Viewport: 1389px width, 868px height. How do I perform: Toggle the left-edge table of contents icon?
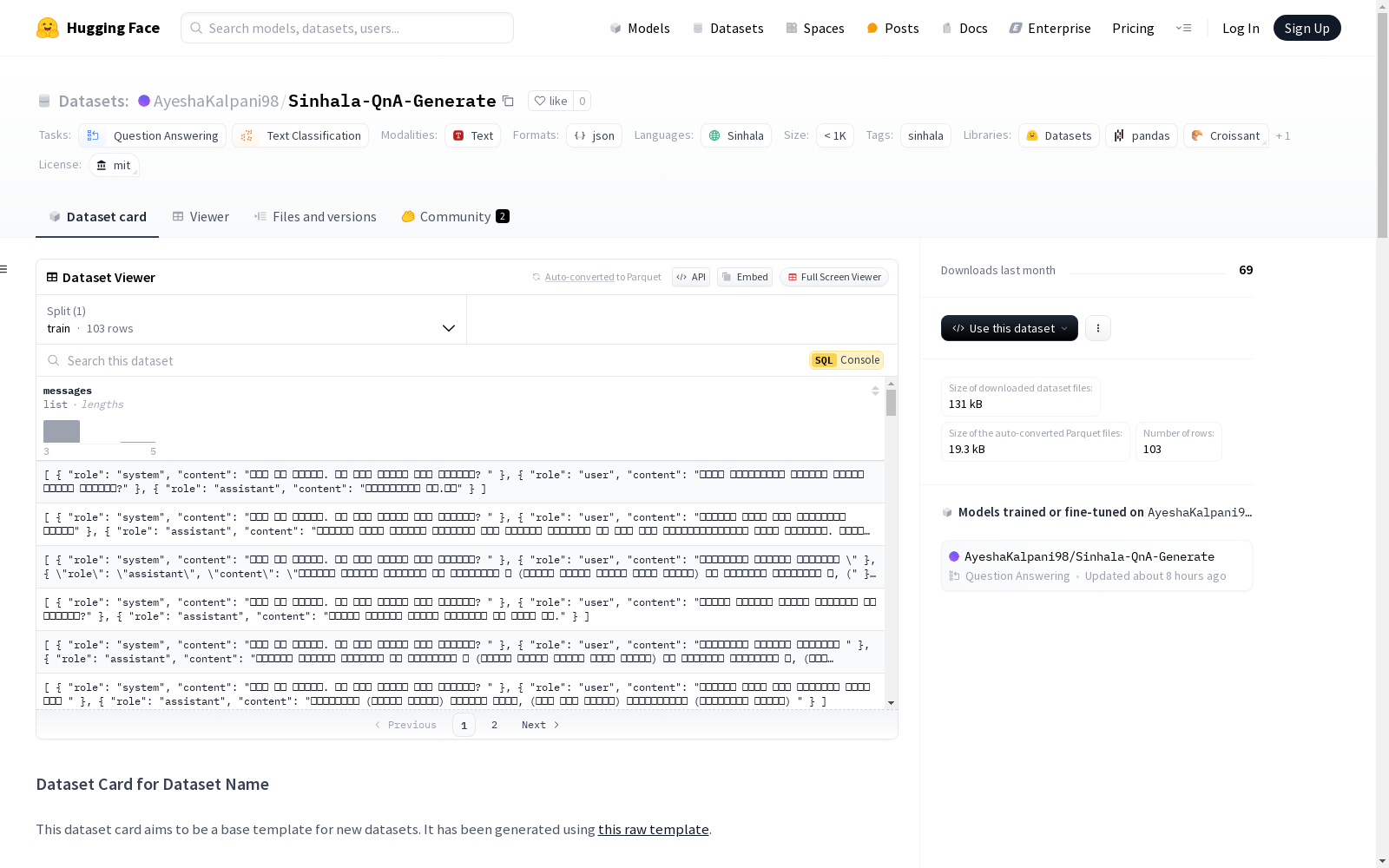click(3, 269)
